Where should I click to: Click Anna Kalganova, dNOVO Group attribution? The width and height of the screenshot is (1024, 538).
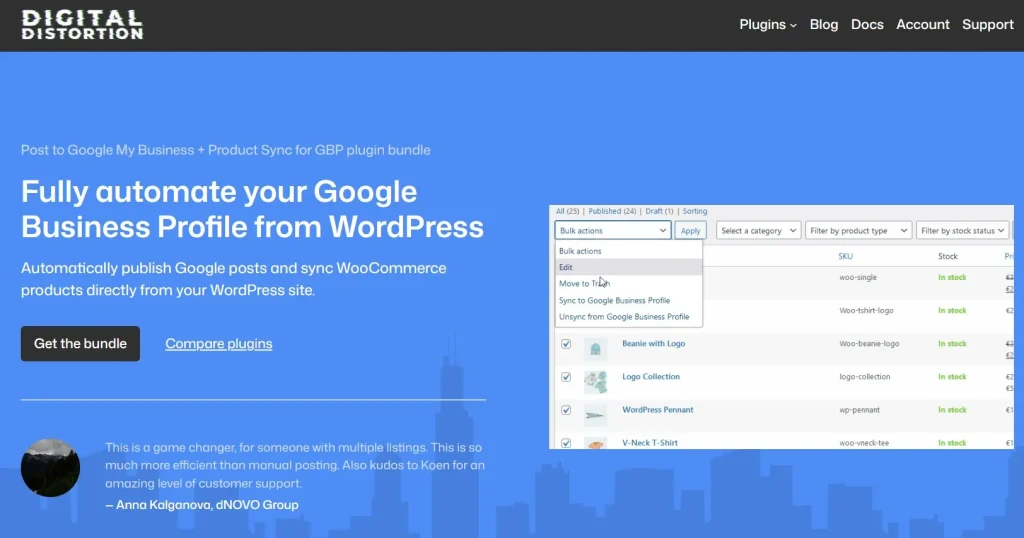202,505
